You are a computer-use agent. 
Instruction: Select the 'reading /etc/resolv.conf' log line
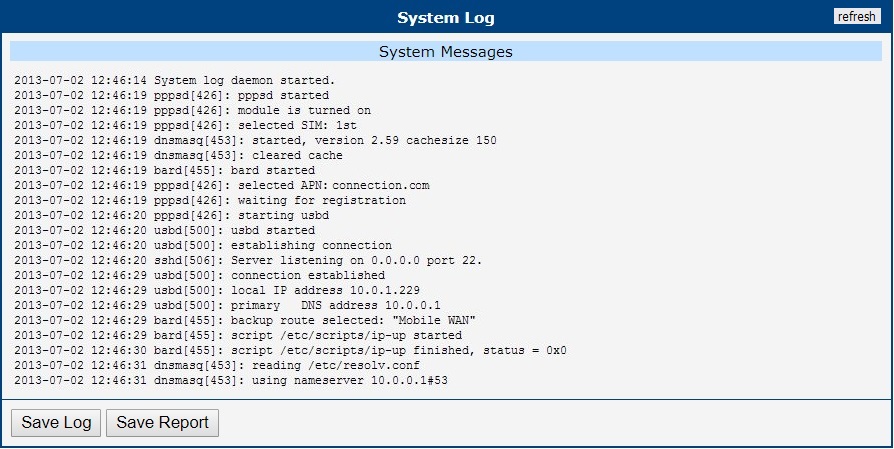217,365
